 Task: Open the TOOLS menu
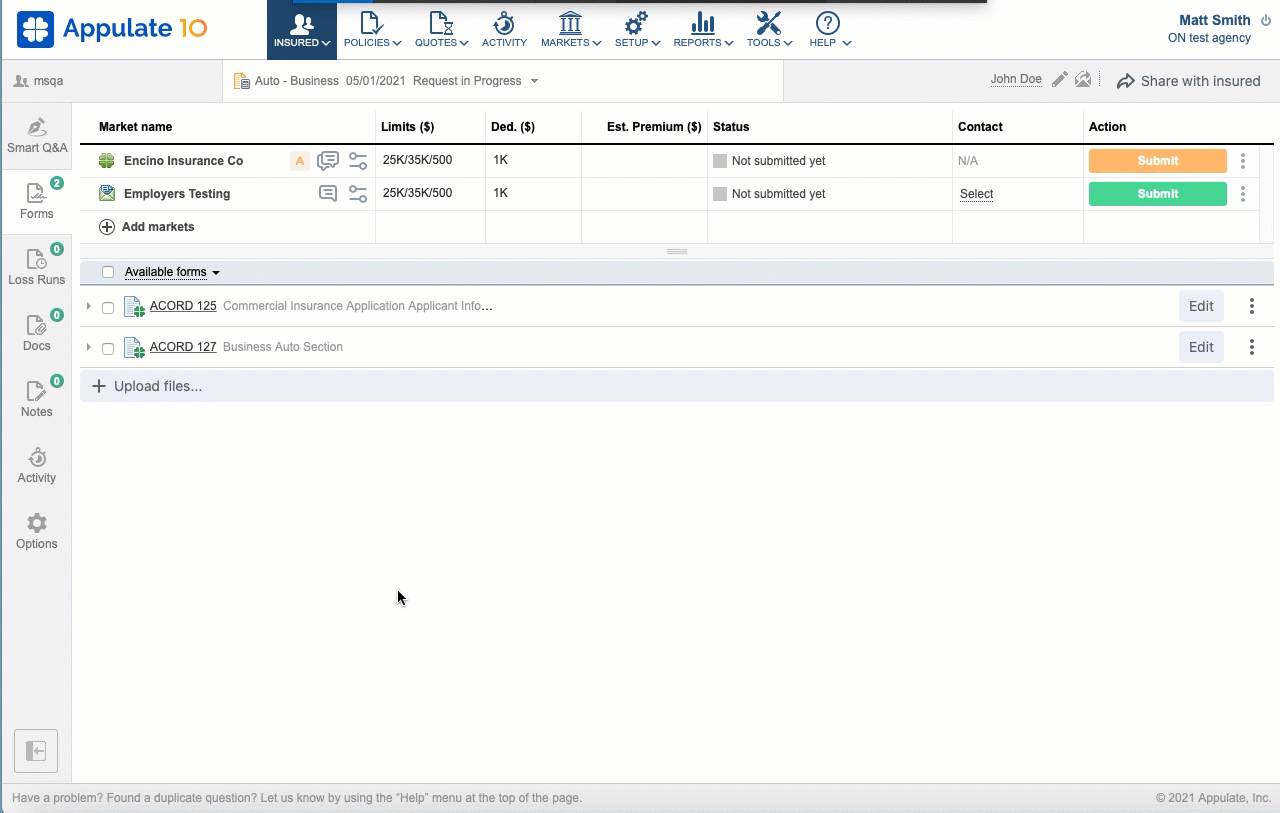[769, 30]
